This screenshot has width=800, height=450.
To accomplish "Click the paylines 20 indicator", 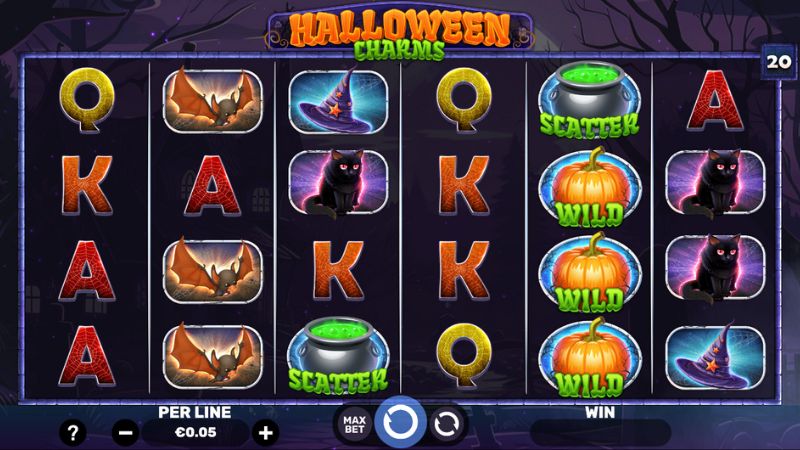I will 779,61.
